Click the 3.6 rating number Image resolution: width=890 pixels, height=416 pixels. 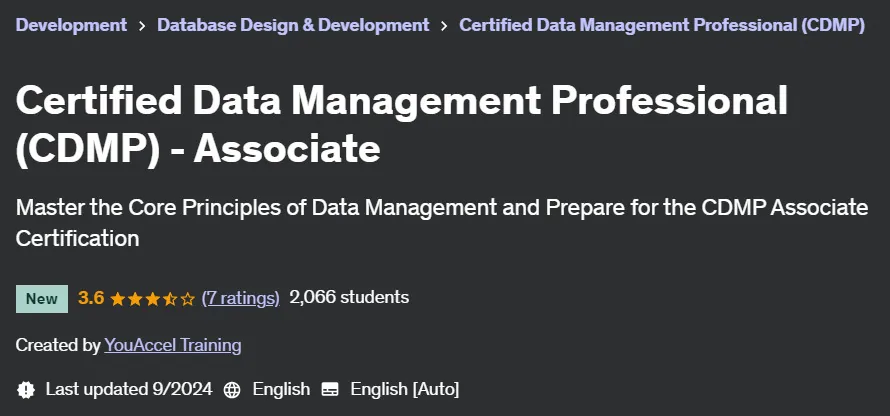[91, 297]
